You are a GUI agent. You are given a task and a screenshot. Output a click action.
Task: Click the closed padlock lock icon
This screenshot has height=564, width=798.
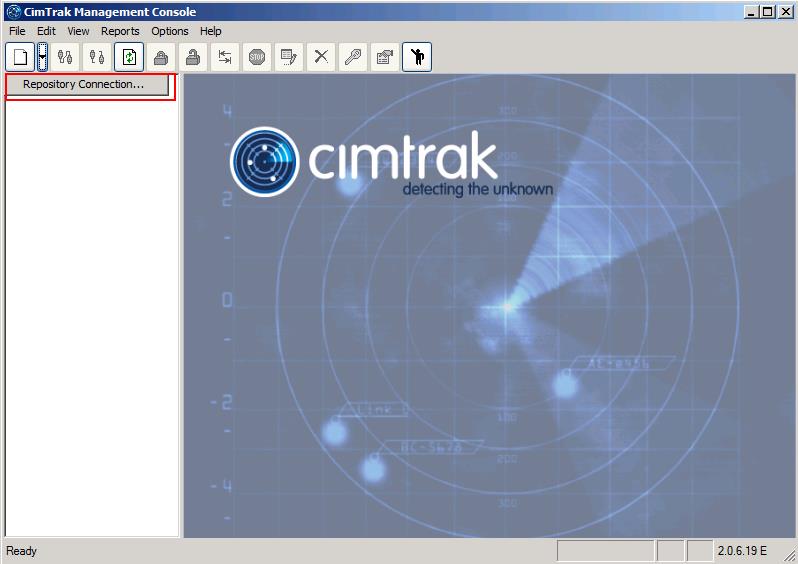(x=160, y=57)
